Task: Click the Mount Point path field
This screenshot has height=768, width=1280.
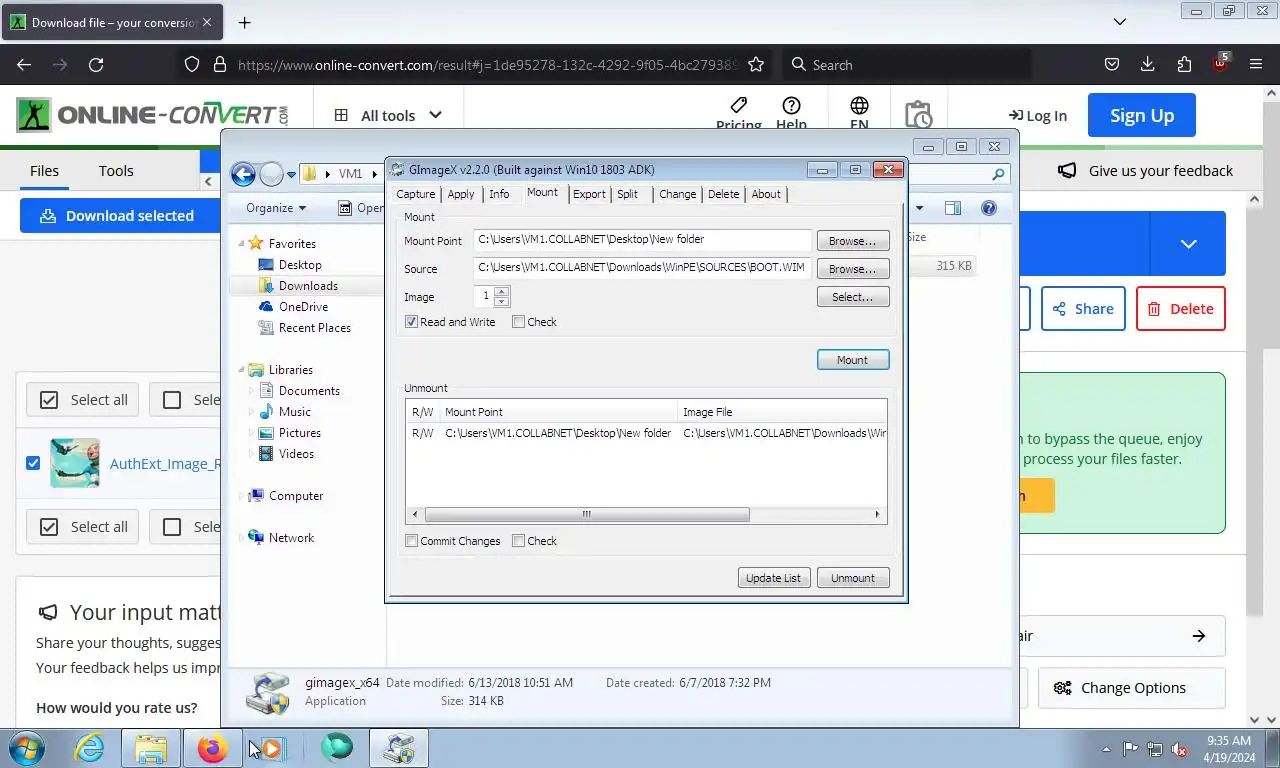Action: click(x=642, y=240)
